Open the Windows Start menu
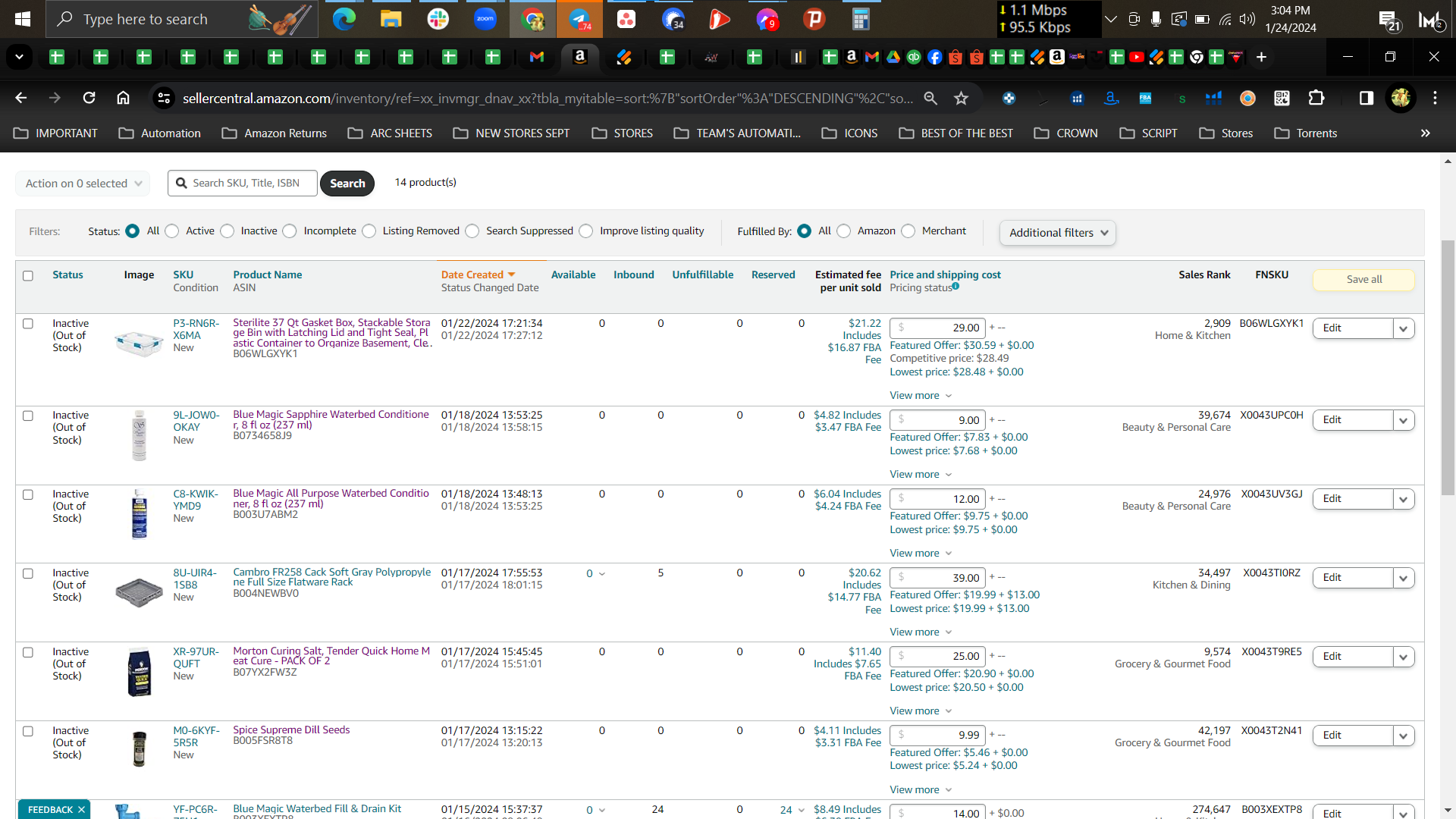This screenshot has height=819, width=1456. (23, 19)
